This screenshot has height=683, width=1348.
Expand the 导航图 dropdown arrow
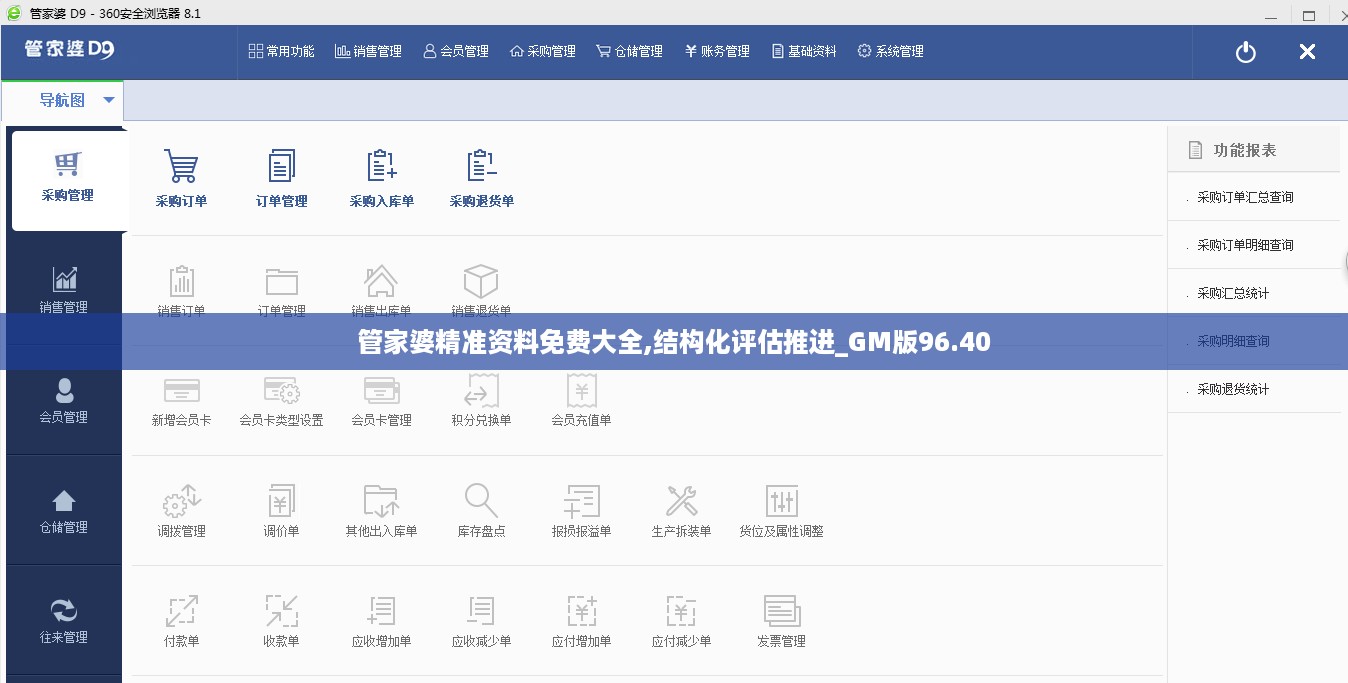pos(109,100)
